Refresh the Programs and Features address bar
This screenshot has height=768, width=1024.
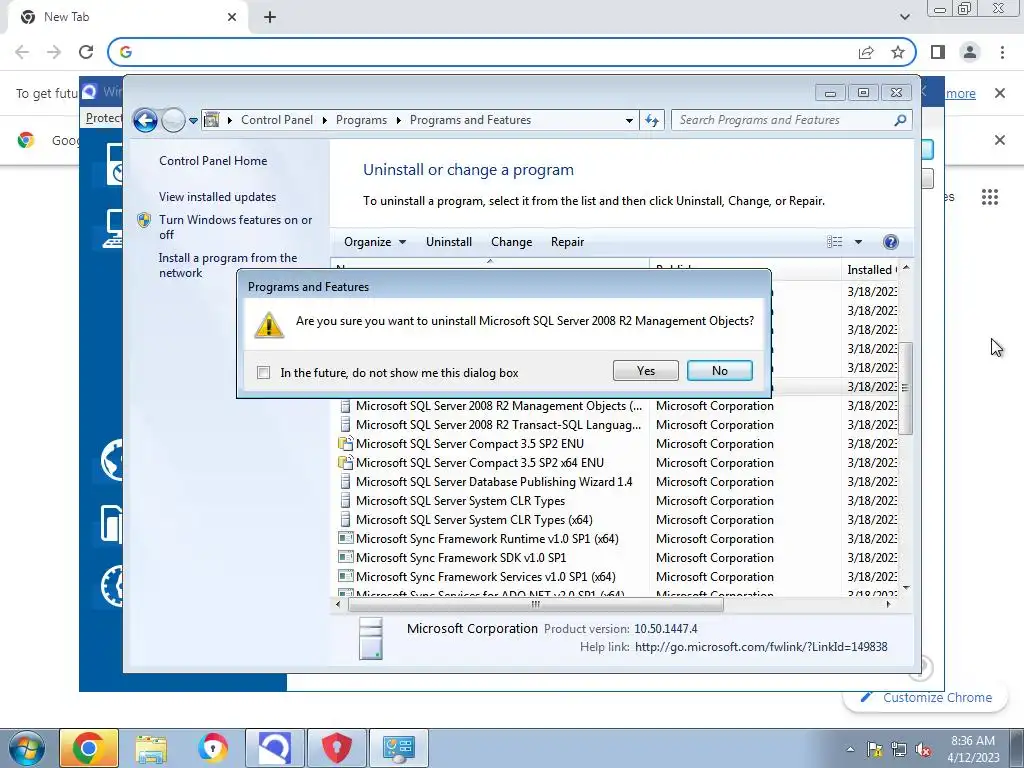click(652, 120)
